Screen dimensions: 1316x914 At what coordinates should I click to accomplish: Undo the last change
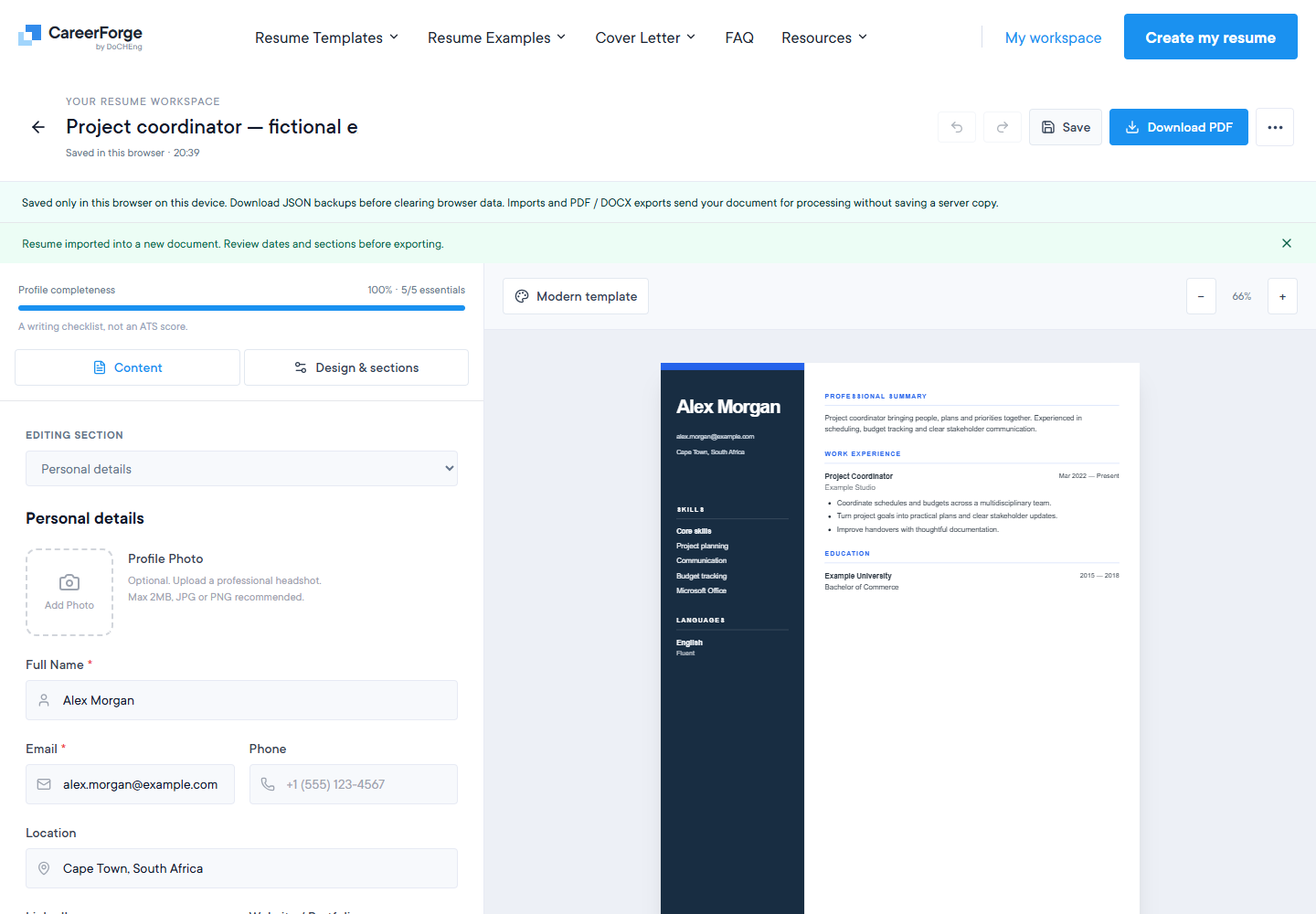click(957, 127)
